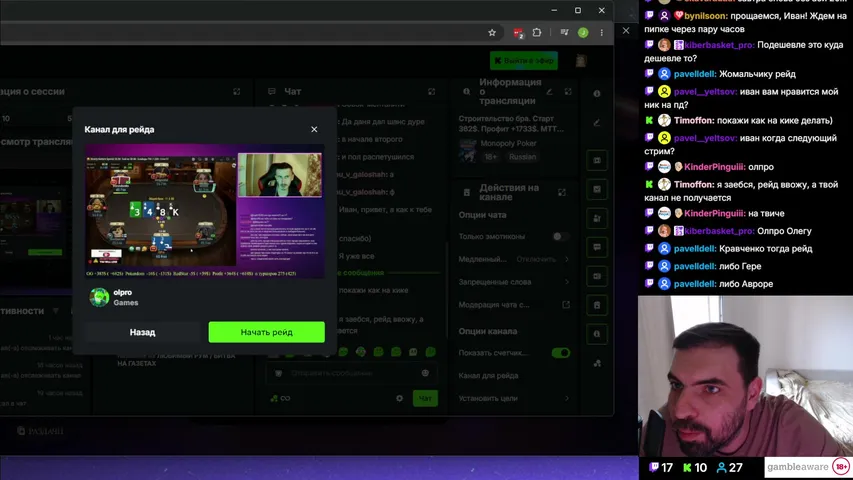Image resolution: width=853 pixels, height=480 pixels.
Task: Open the browser Extensions puzzle icon
Action: [x=537, y=33]
